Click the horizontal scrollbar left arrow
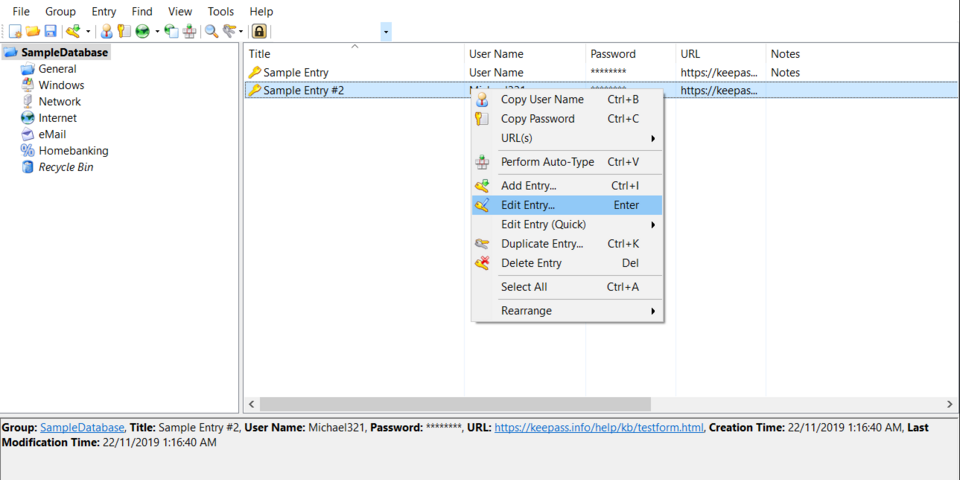The width and height of the screenshot is (960, 480). pos(251,404)
